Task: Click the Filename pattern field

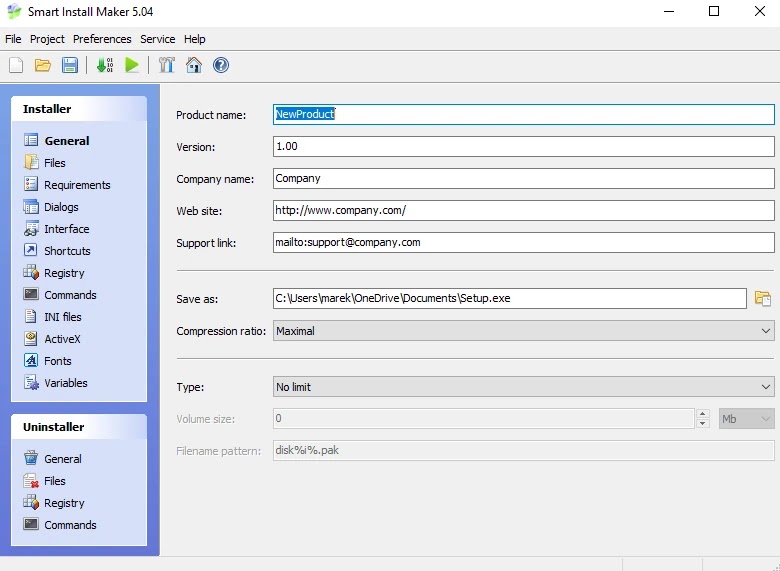Action: click(523, 450)
